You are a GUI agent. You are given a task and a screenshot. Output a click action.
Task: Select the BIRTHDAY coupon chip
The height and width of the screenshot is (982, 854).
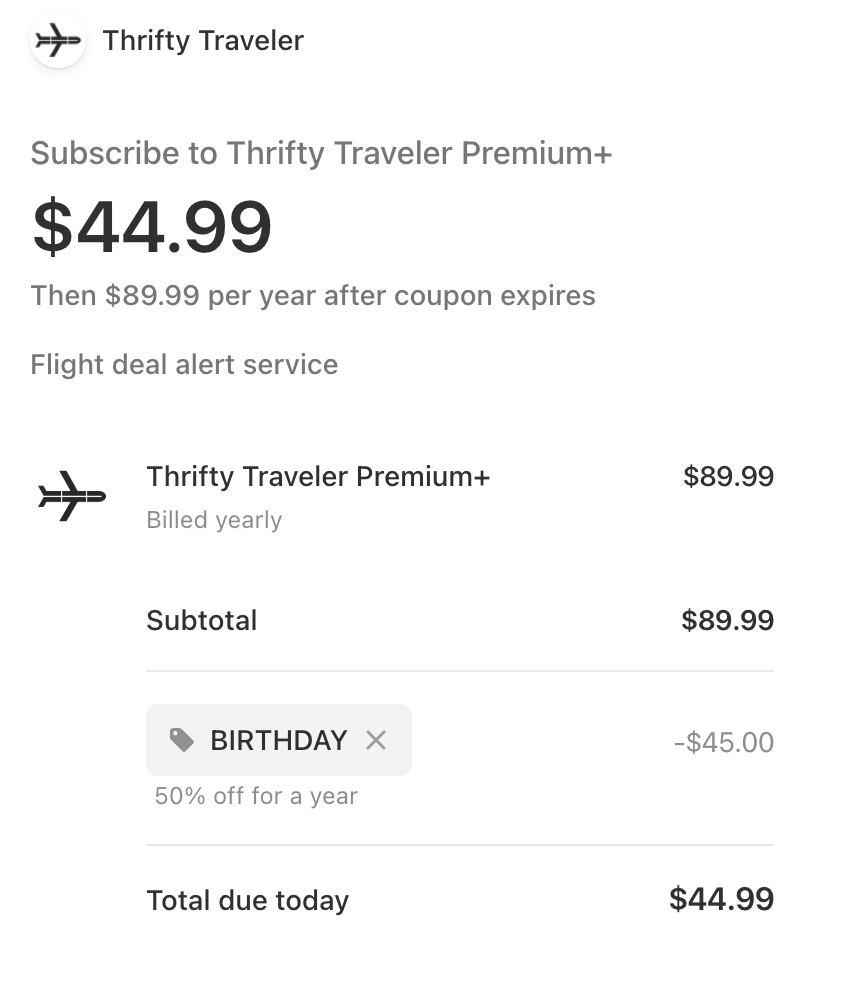point(278,740)
